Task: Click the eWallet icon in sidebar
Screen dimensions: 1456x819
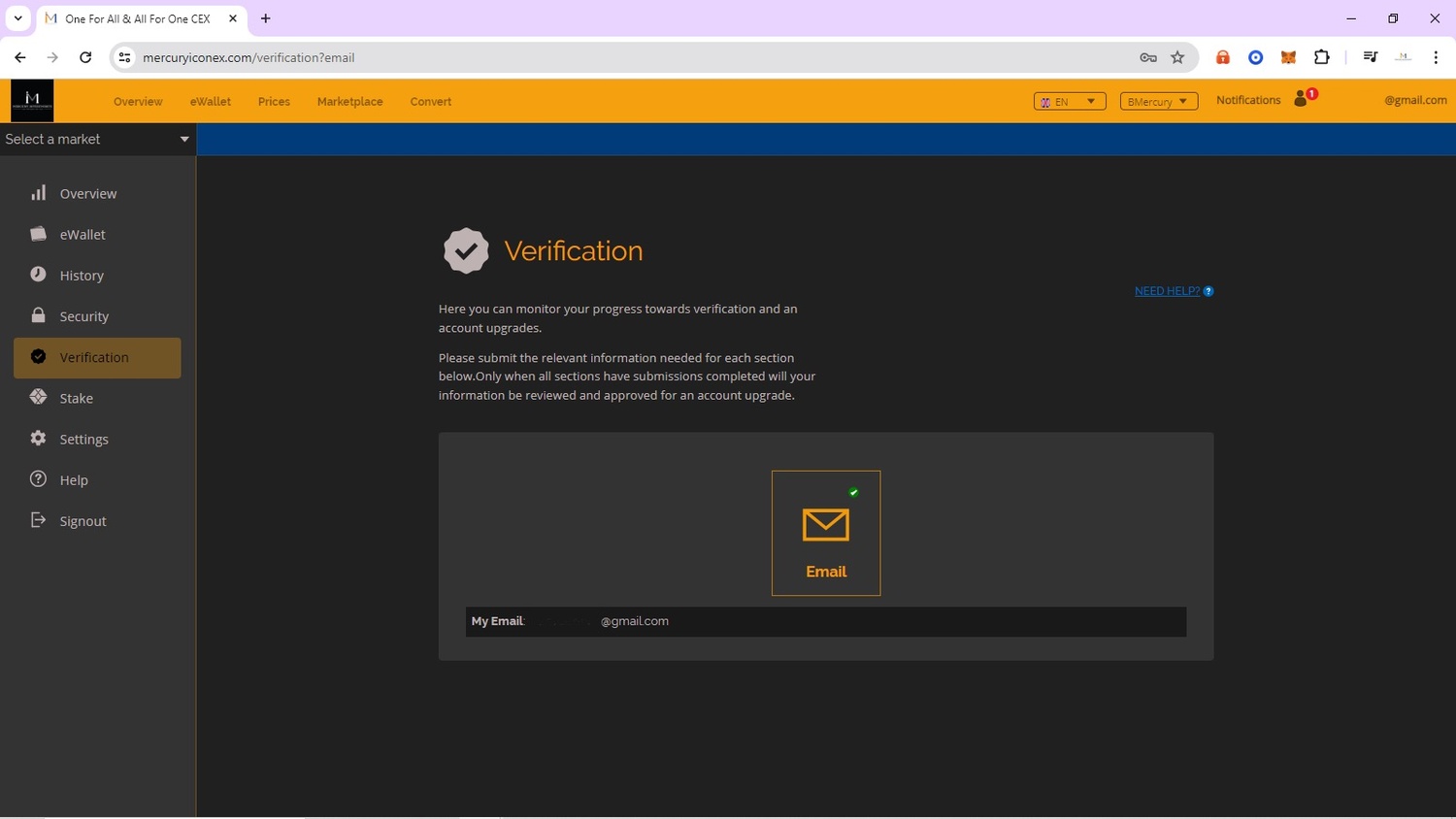Action: [x=39, y=234]
